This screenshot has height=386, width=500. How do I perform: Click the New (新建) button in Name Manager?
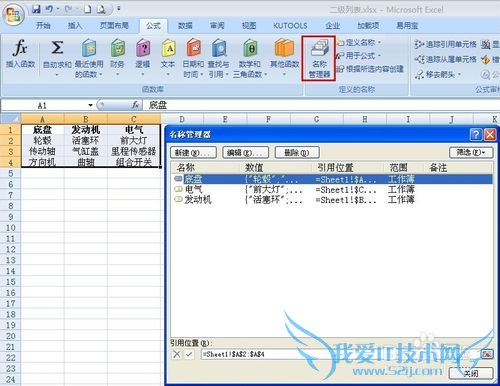coord(193,153)
